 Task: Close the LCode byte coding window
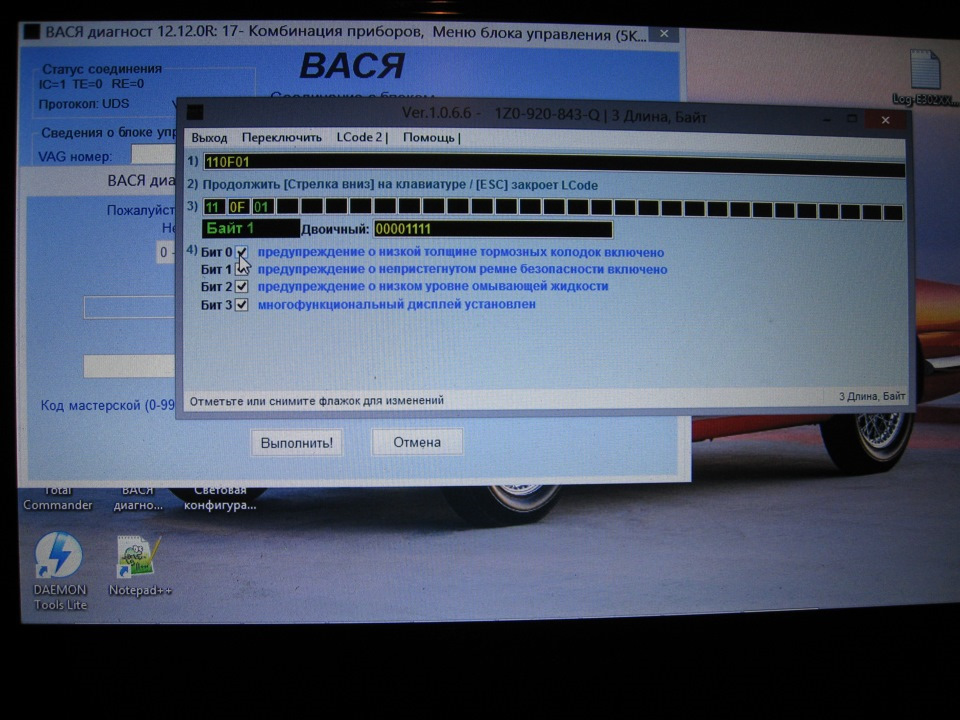[x=885, y=118]
